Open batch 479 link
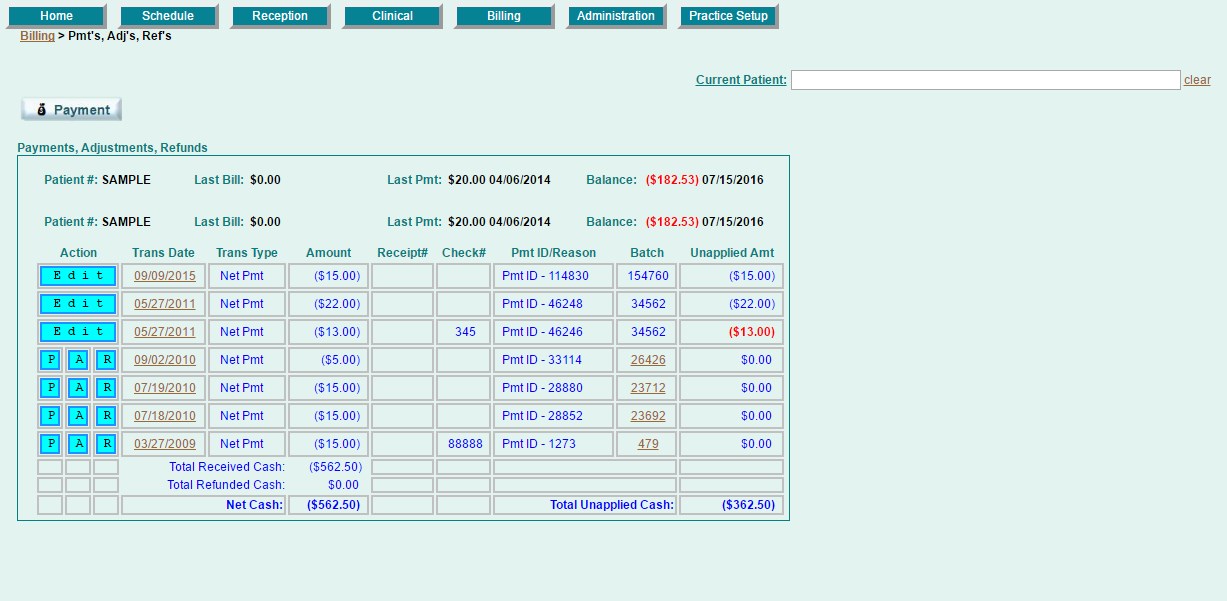Viewport: 1227px width, 601px height. click(648, 444)
